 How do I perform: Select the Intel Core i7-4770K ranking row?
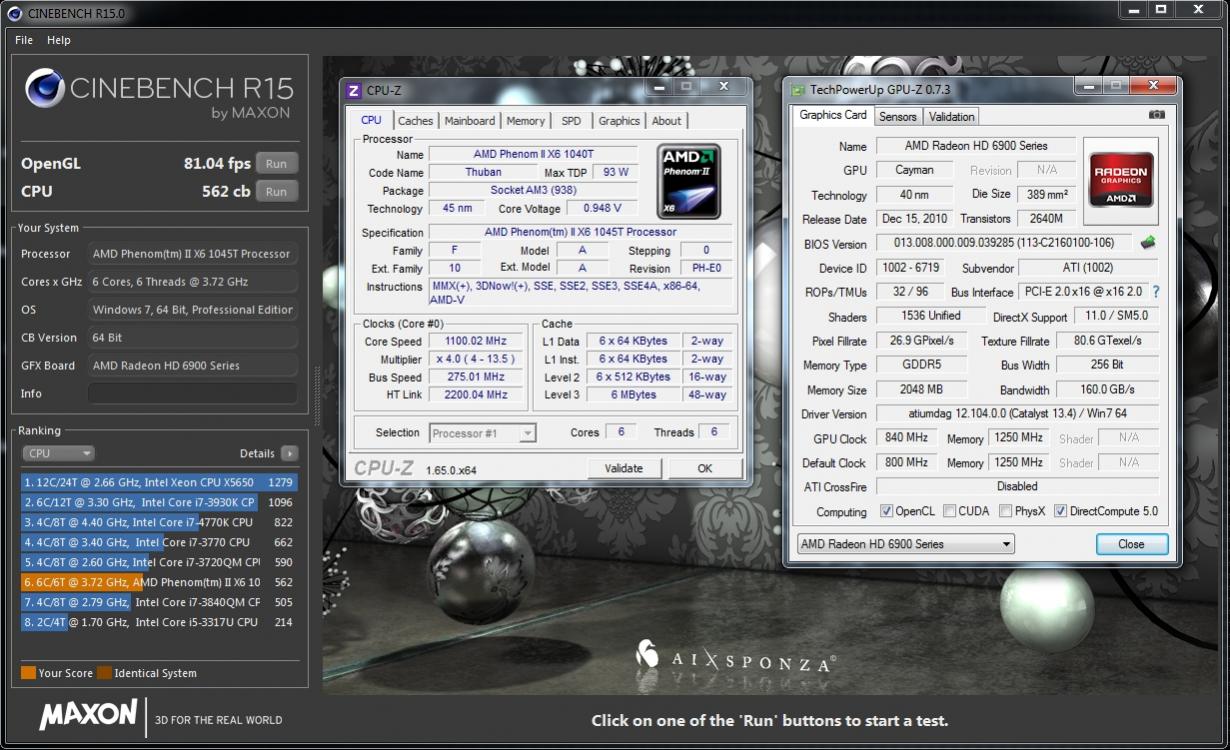(x=159, y=522)
